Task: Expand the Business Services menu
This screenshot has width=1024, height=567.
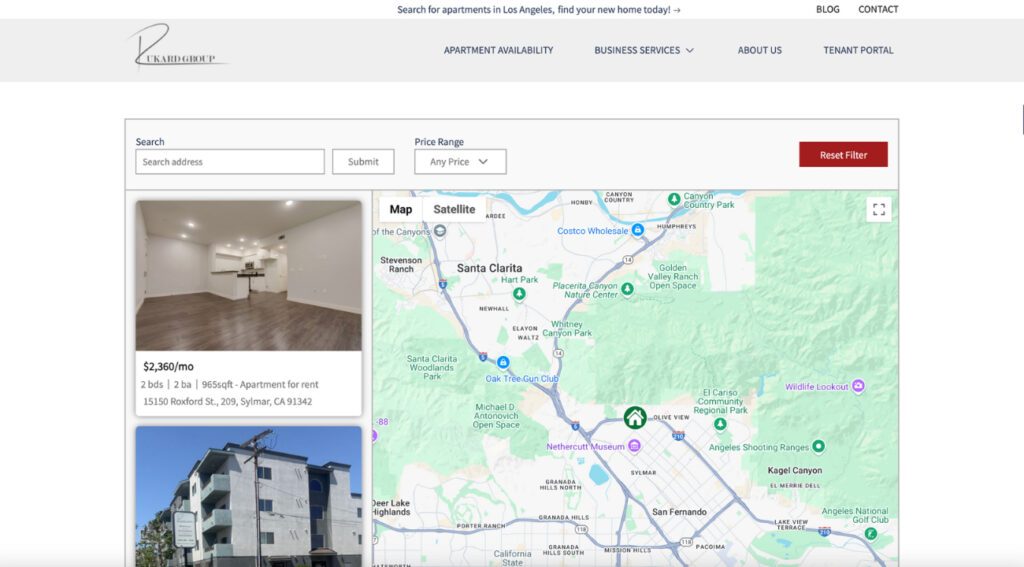Action: 643,50
